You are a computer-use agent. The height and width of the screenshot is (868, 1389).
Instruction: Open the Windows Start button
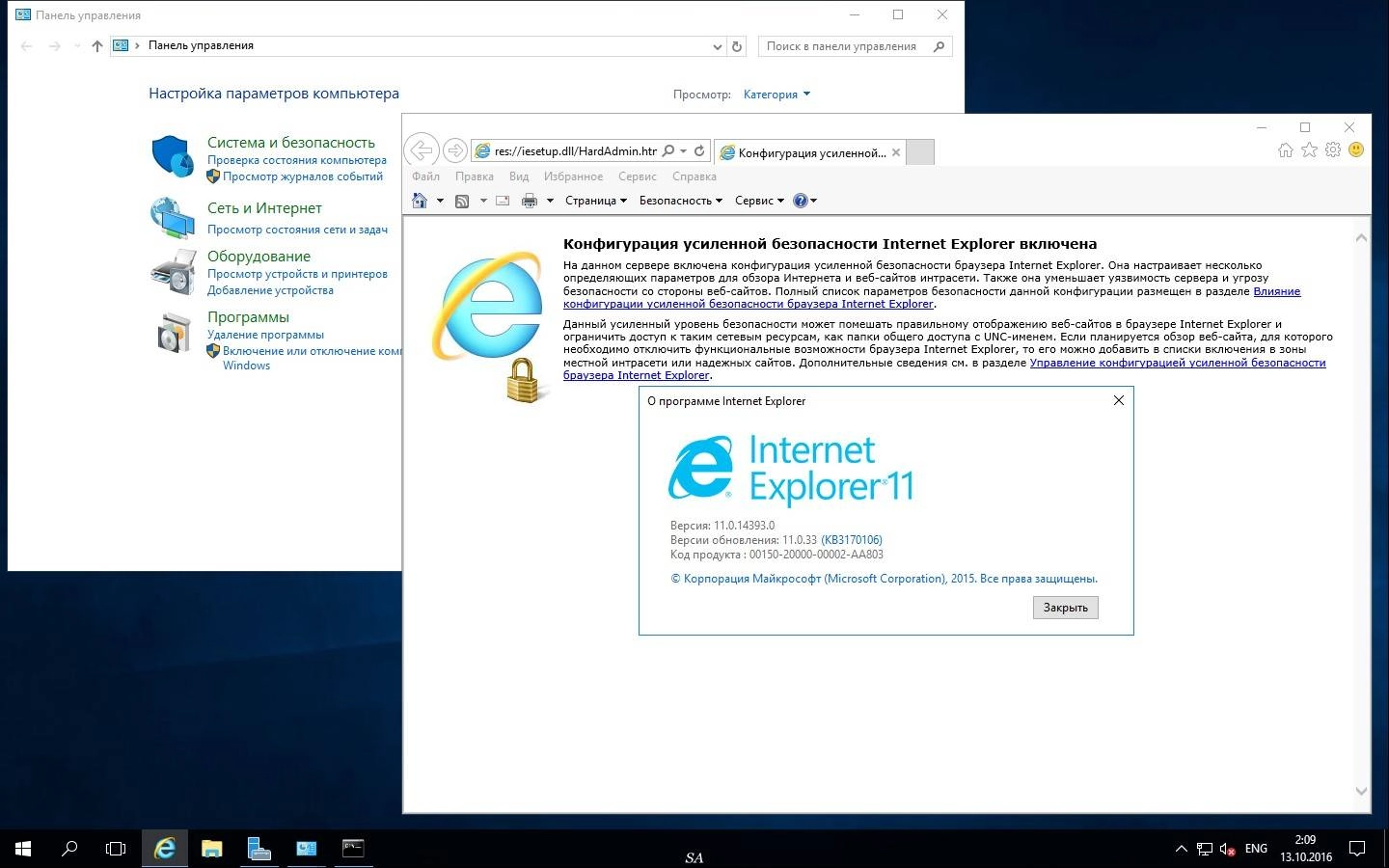pos(23,849)
